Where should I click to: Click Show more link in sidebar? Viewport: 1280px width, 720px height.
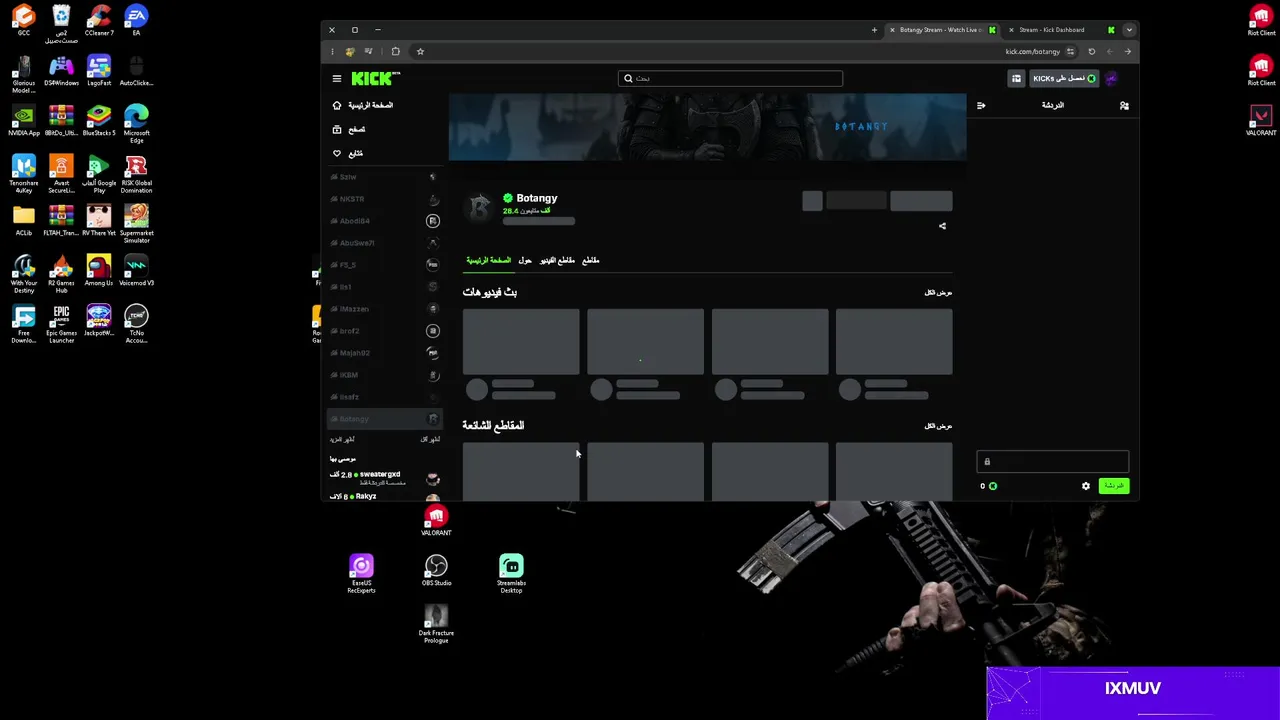pos(342,439)
